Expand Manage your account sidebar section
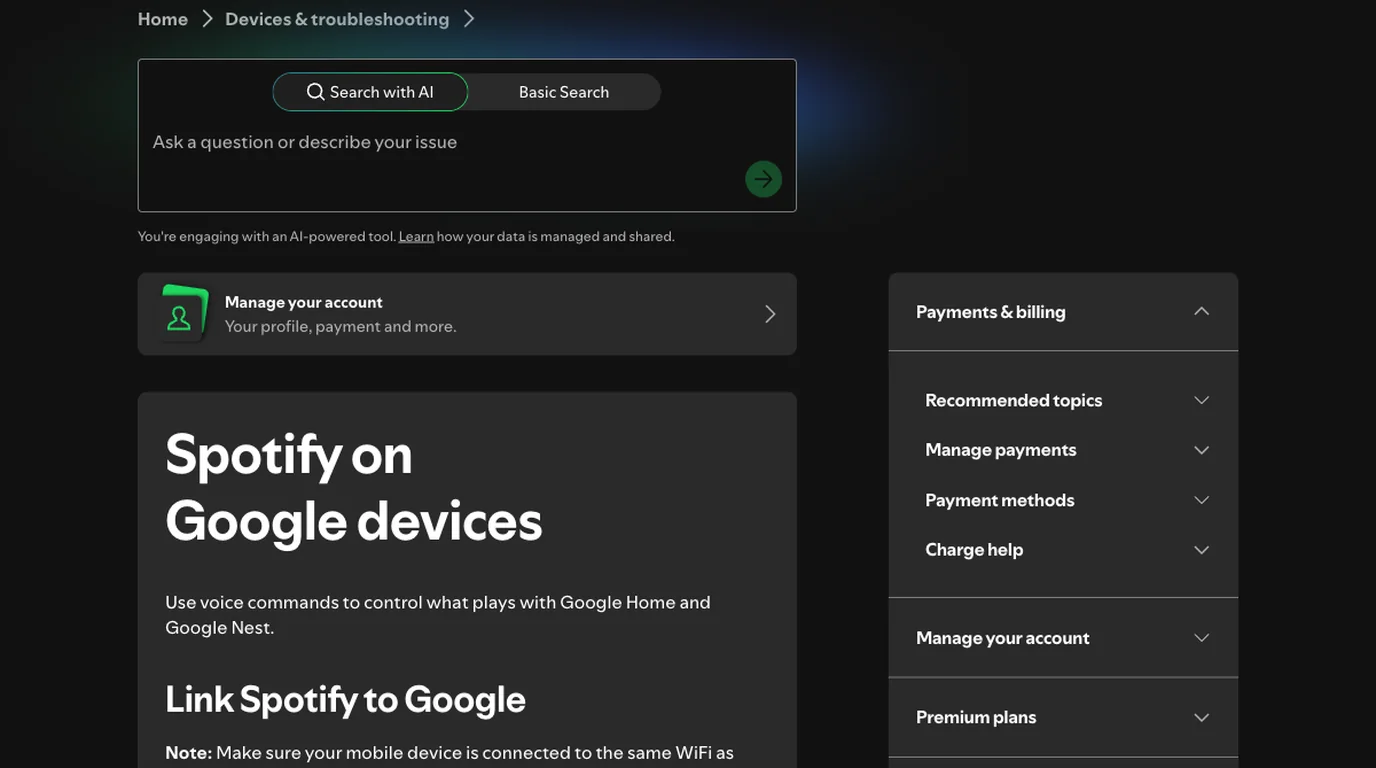This screenshot has width=1376, height=768. pos(1063,638)
